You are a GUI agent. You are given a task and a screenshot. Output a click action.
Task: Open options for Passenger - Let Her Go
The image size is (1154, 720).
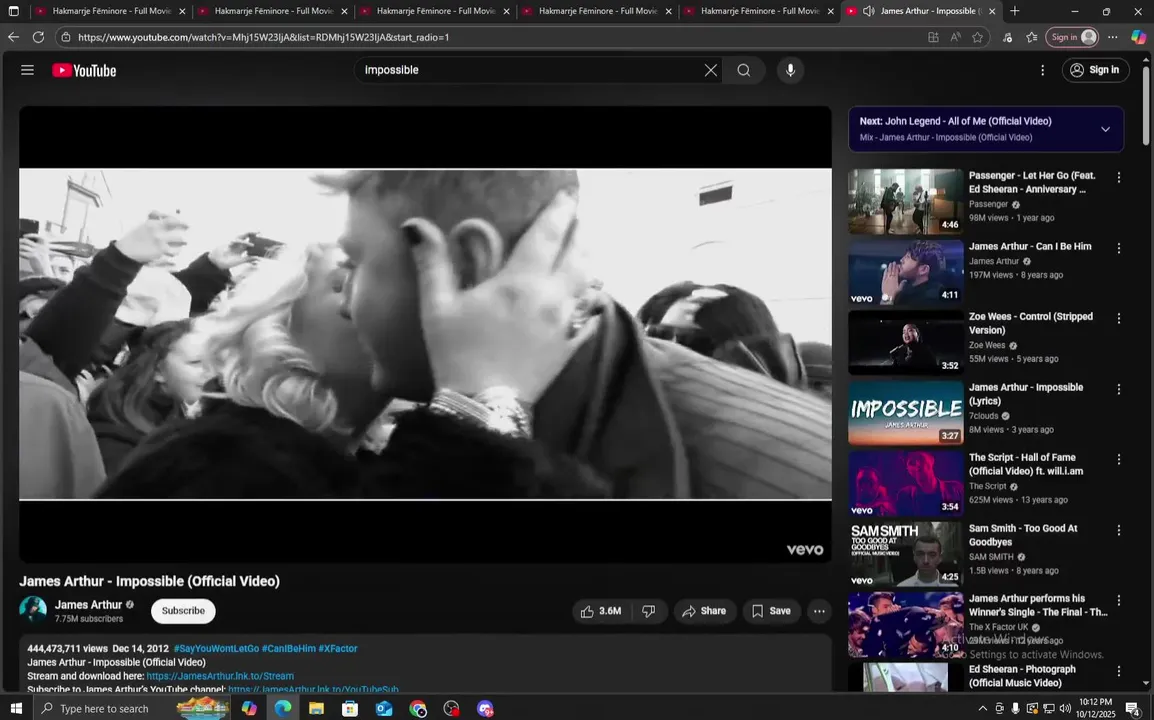(x=1119, y=177)
